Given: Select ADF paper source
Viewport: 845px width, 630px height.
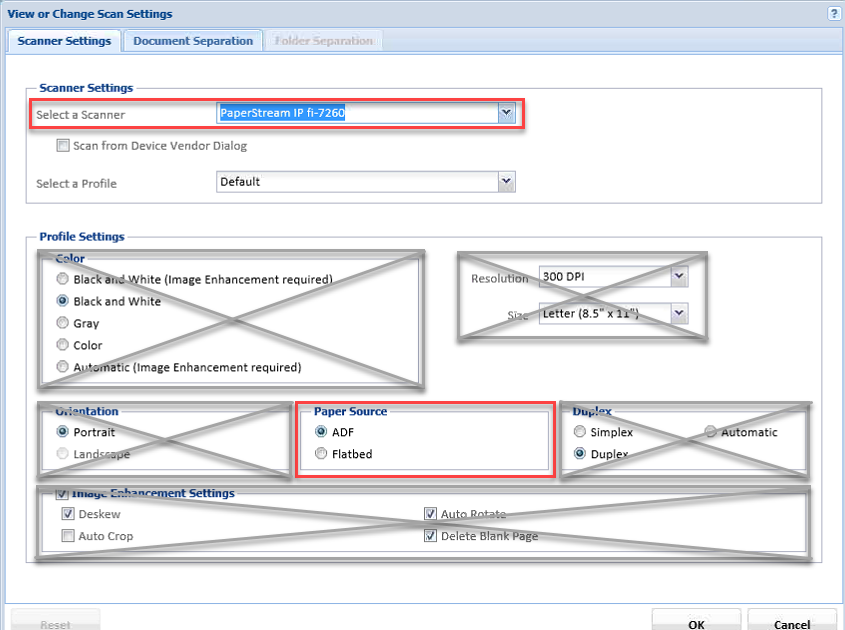Looking at the screenshot, I should tap(321, 432).
